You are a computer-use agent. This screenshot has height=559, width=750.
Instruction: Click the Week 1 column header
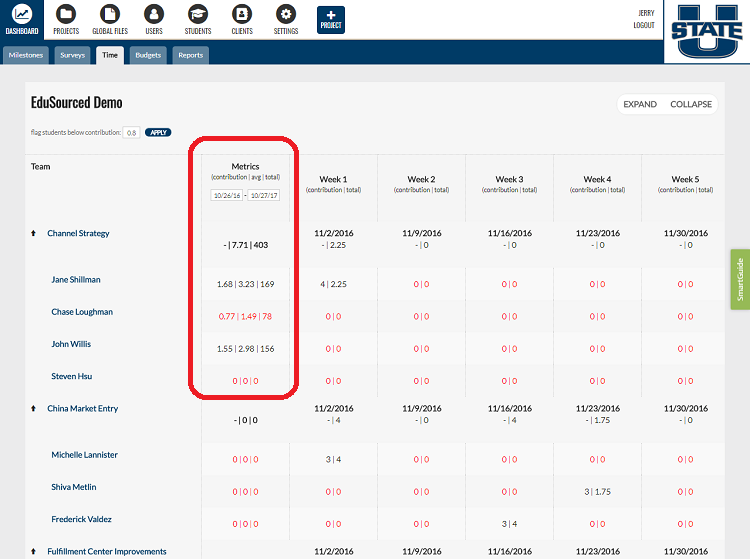point(333,179)
